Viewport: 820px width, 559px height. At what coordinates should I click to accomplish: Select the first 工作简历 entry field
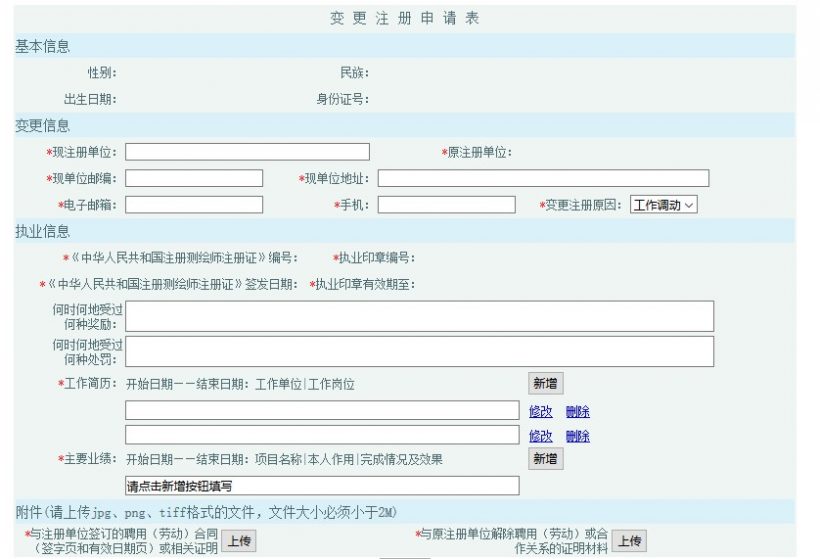point(322,410)
